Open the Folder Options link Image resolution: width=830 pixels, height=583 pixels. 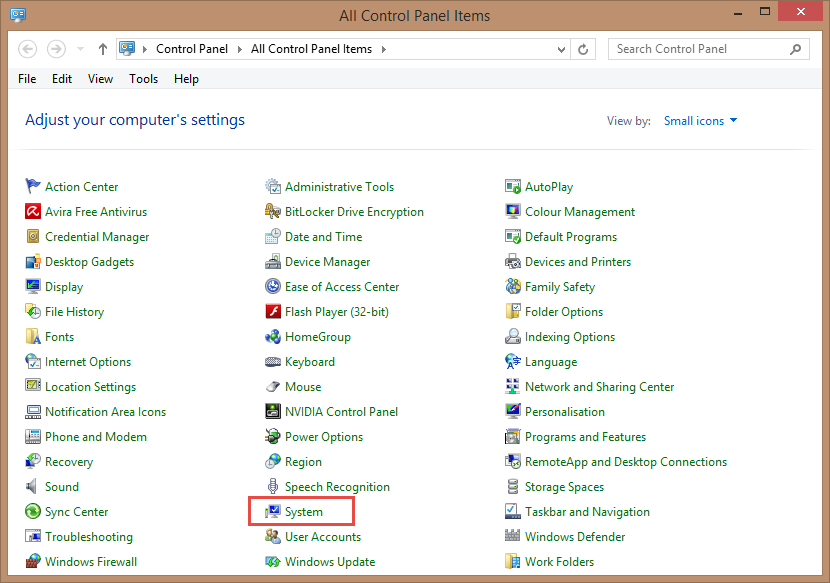point(564,312)
